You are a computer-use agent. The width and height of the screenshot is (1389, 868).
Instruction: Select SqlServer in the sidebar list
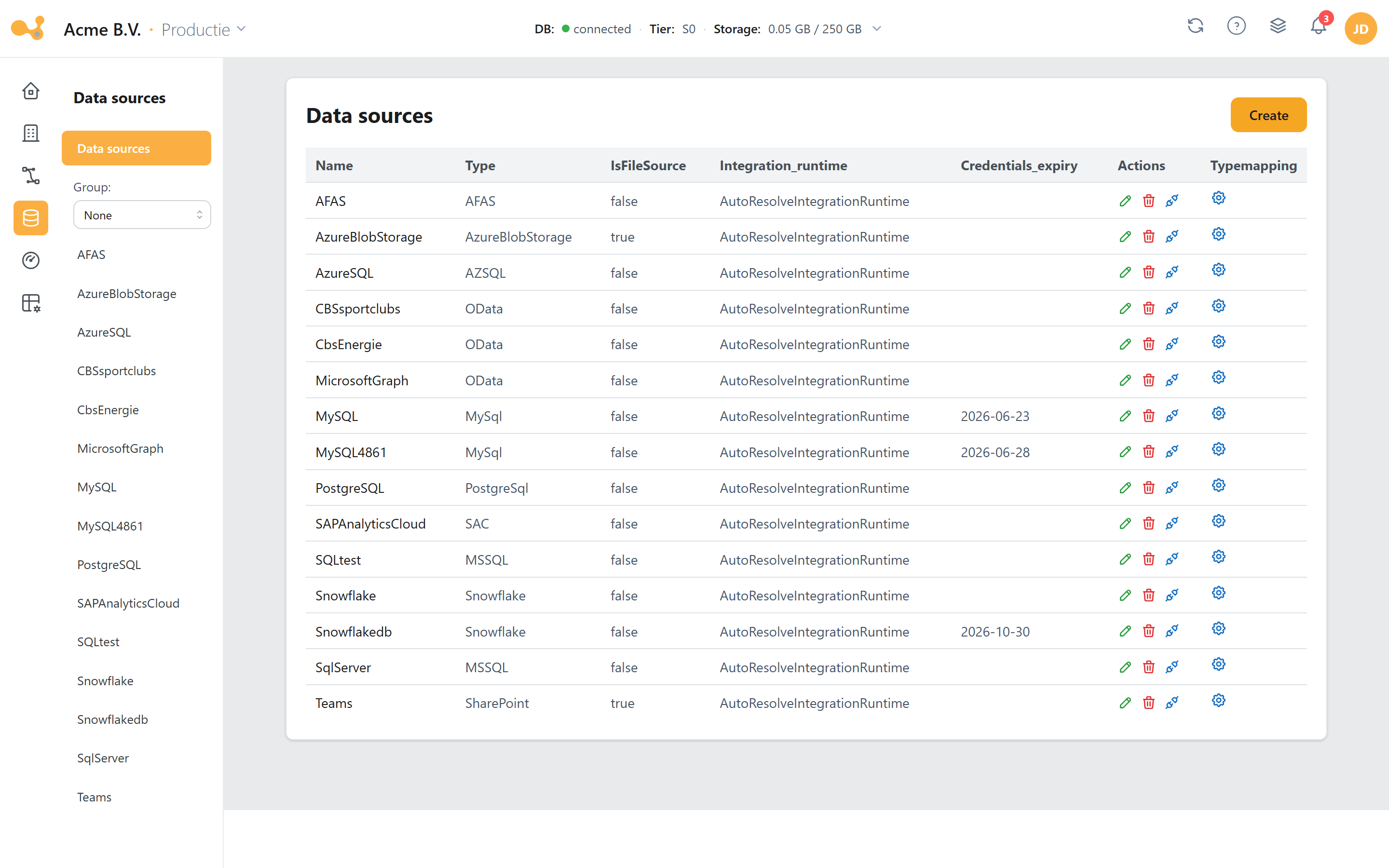[103, 758]
